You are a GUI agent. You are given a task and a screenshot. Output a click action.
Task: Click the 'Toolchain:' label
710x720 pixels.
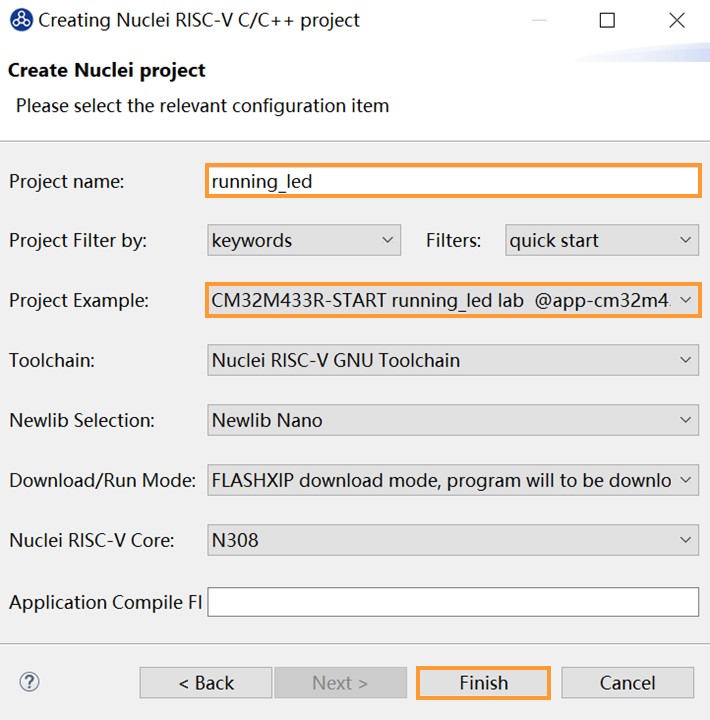[x=52, y=360]
